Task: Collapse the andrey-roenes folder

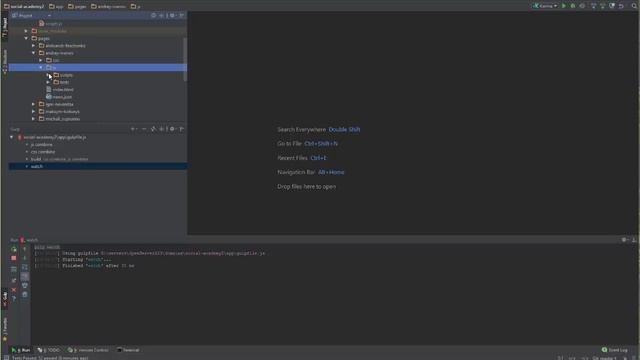Action: click(x=34, y=53)
